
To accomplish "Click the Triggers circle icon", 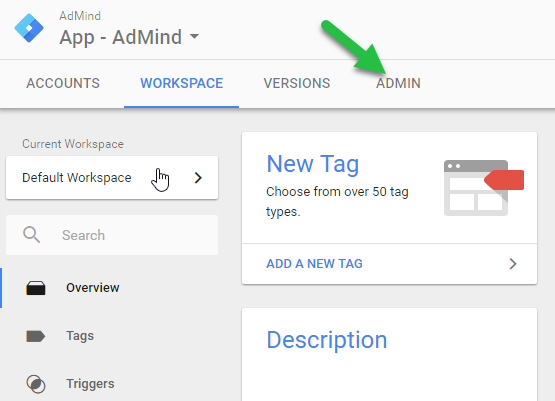I will click(36, 384).
